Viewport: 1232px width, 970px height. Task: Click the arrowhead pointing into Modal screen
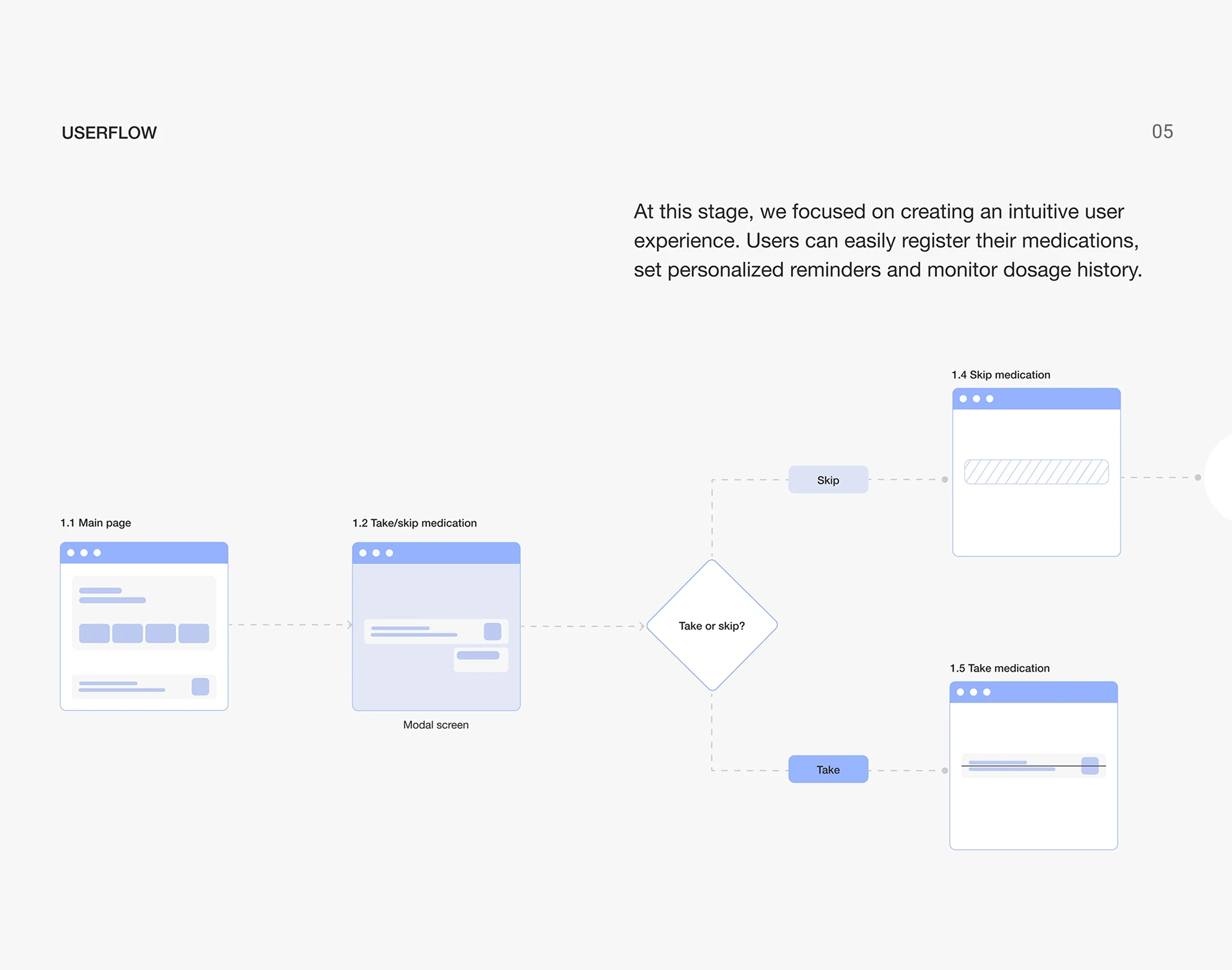pyautogui.click(x=350, y=625)
